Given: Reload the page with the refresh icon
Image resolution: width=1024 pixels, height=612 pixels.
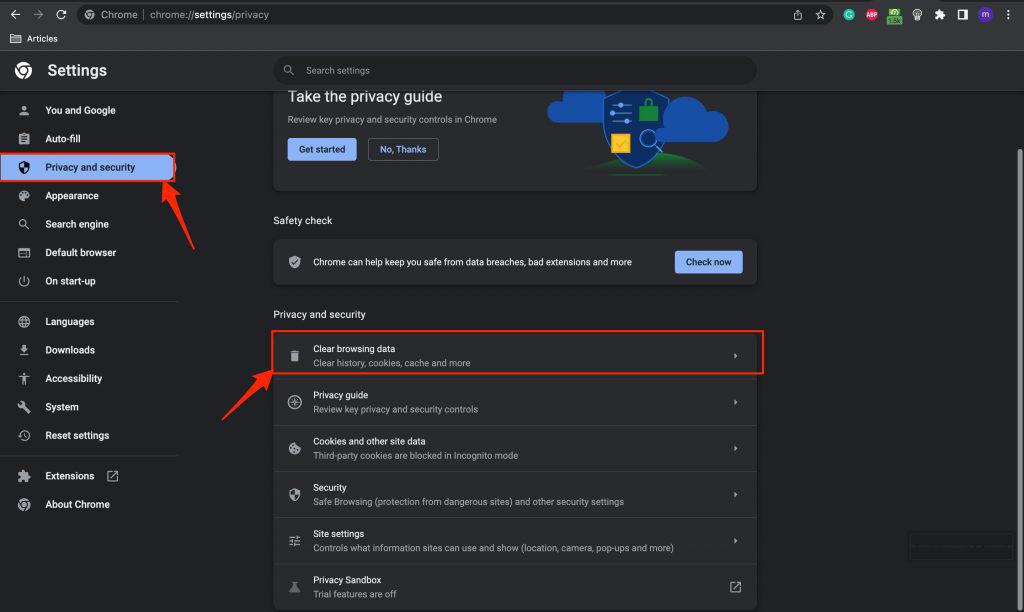Looking at the screenshot, I should pyautogui.click(x=61, y=14).
